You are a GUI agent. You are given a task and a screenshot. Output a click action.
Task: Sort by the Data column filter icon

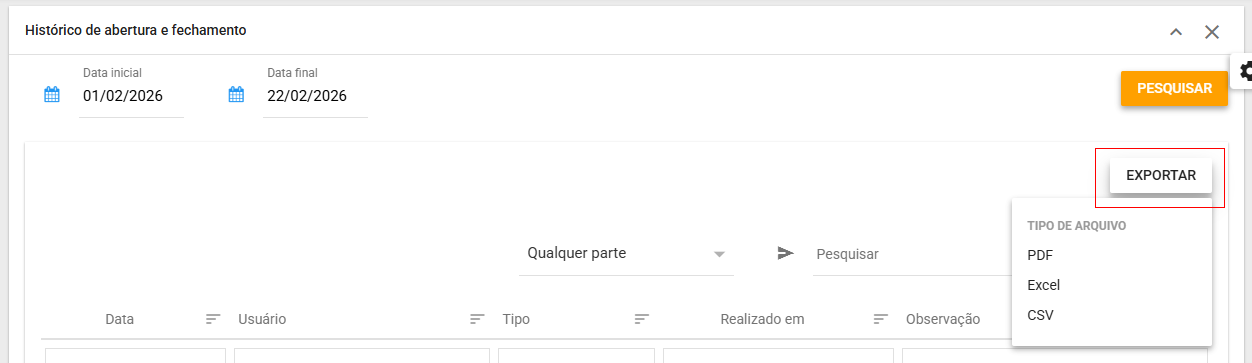(x=213, y=319)
